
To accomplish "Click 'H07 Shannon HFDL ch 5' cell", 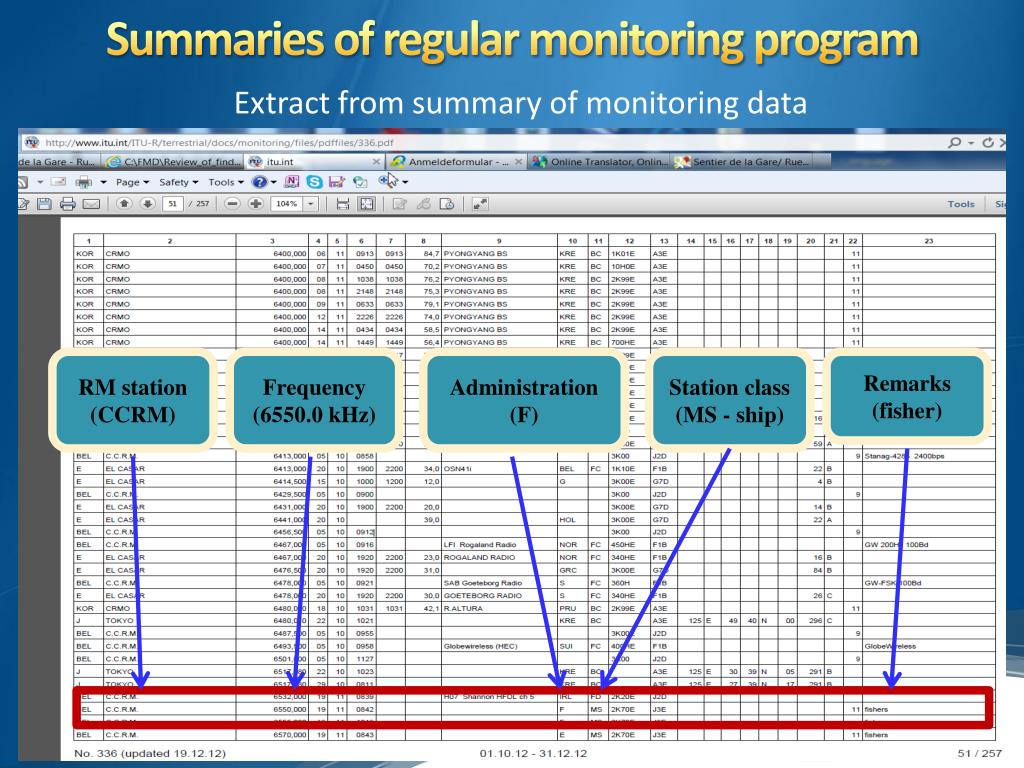I will click(488, 696).
